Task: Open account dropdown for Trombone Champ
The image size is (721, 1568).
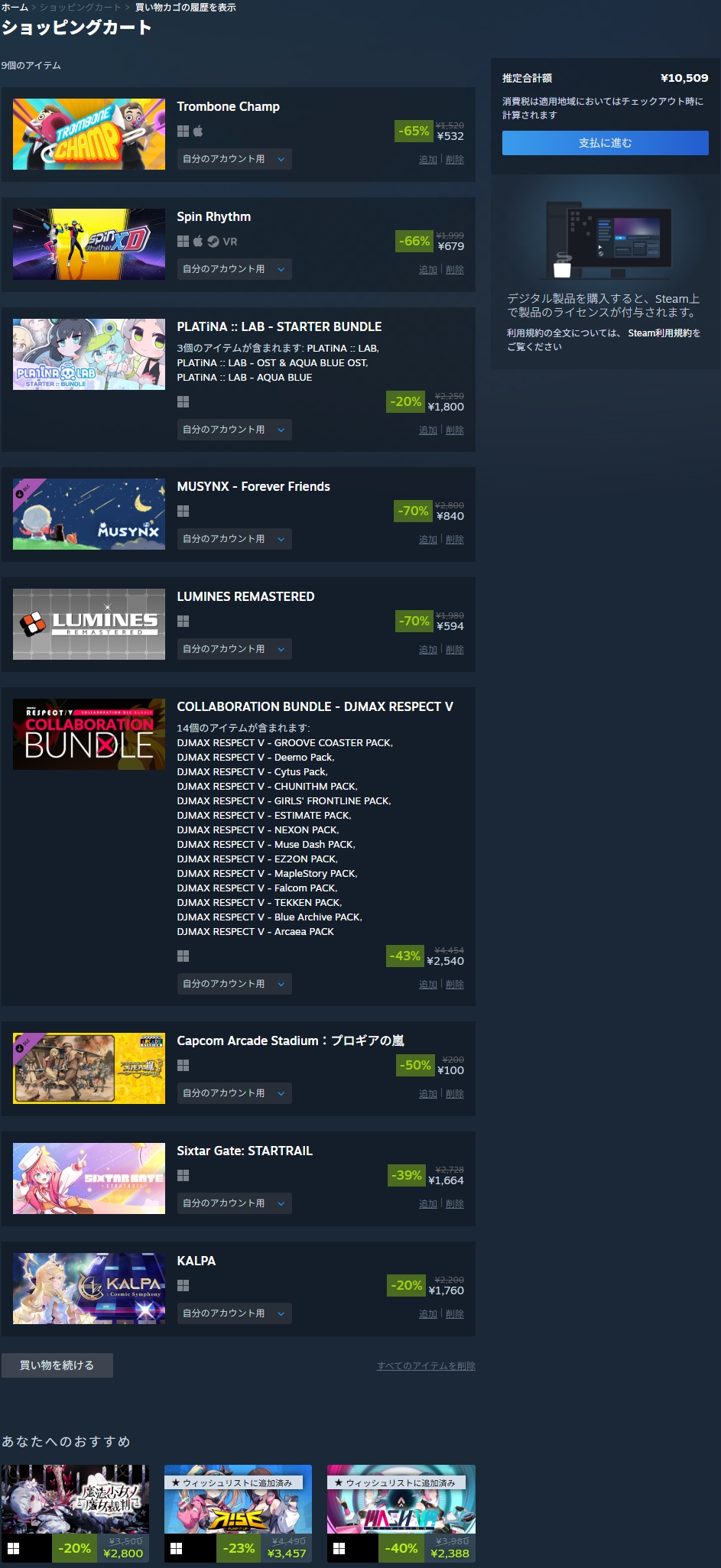Action: click(234, 159)
